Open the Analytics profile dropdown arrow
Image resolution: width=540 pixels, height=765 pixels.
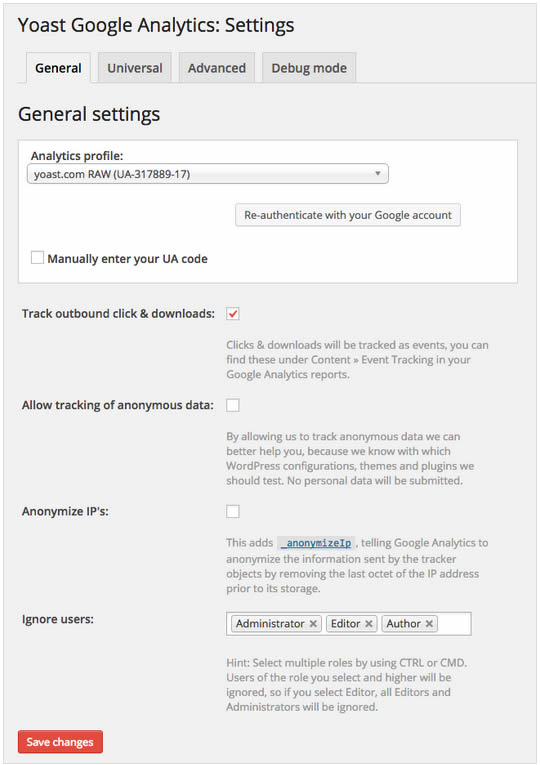(x=378, y=174)
